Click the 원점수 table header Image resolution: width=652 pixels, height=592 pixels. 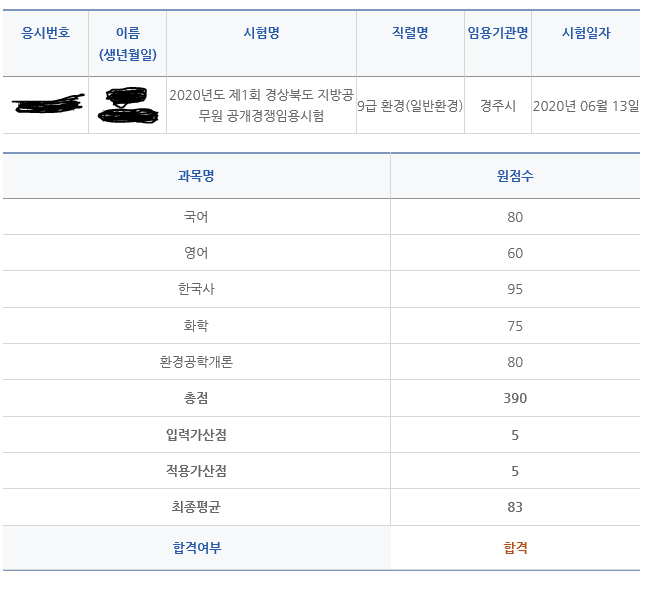pos(515,176)
